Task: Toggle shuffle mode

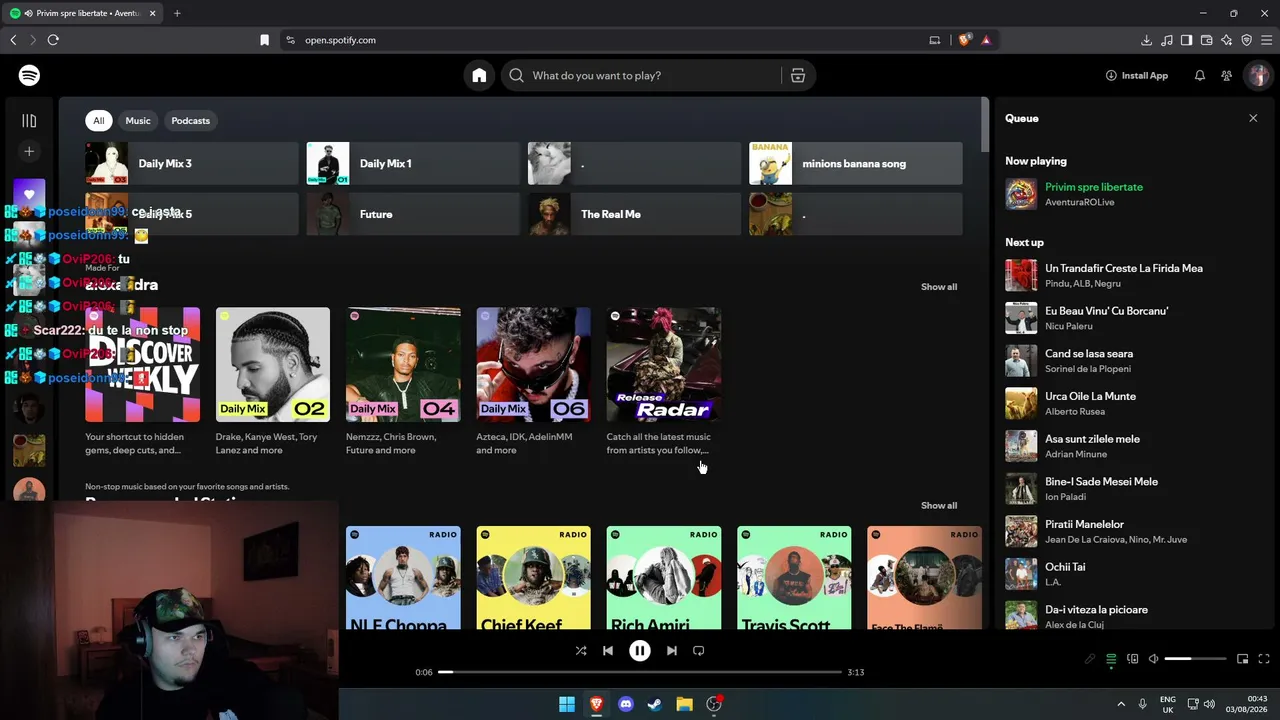Action: point(581,651)
